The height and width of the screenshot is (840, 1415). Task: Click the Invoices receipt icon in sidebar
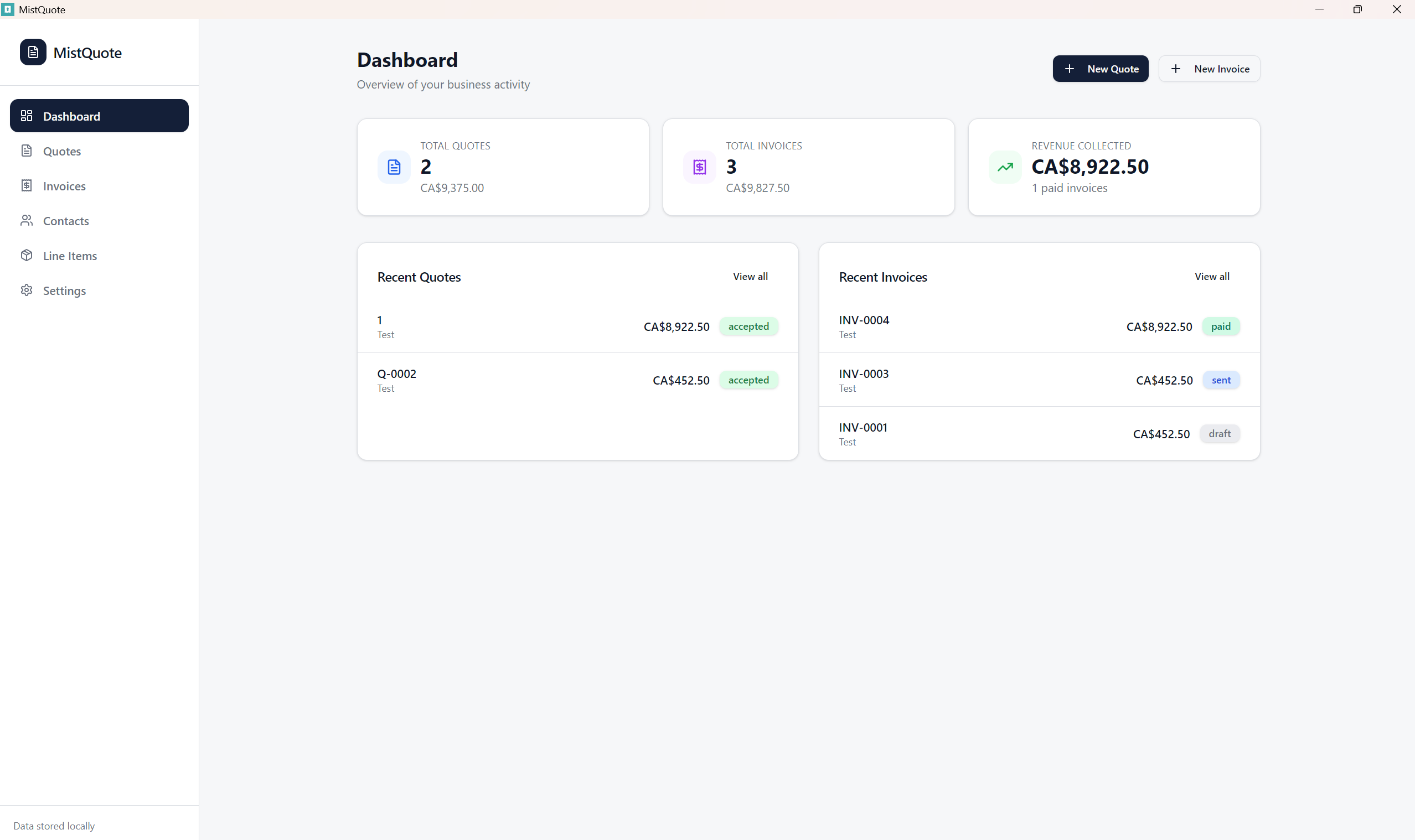pyautogui.click(x=26, y=186)
